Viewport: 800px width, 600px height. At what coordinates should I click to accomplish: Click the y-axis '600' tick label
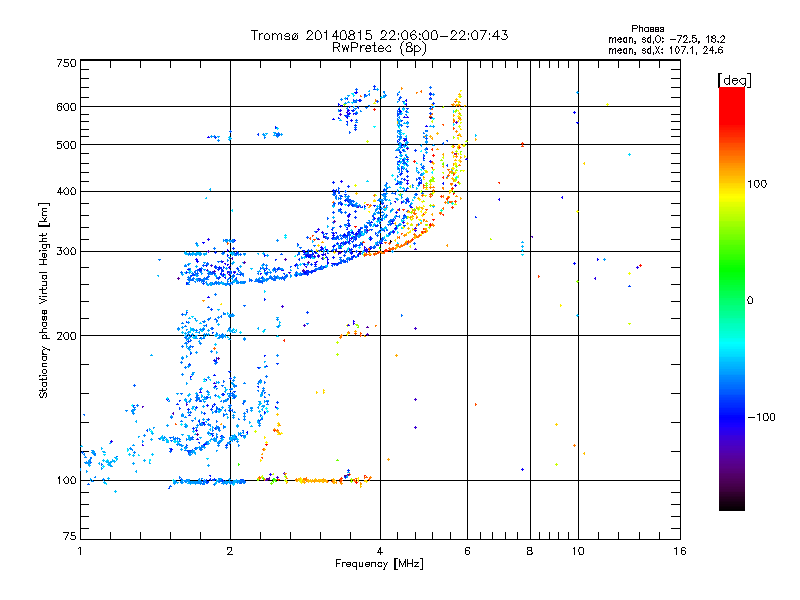click(67, 107)
